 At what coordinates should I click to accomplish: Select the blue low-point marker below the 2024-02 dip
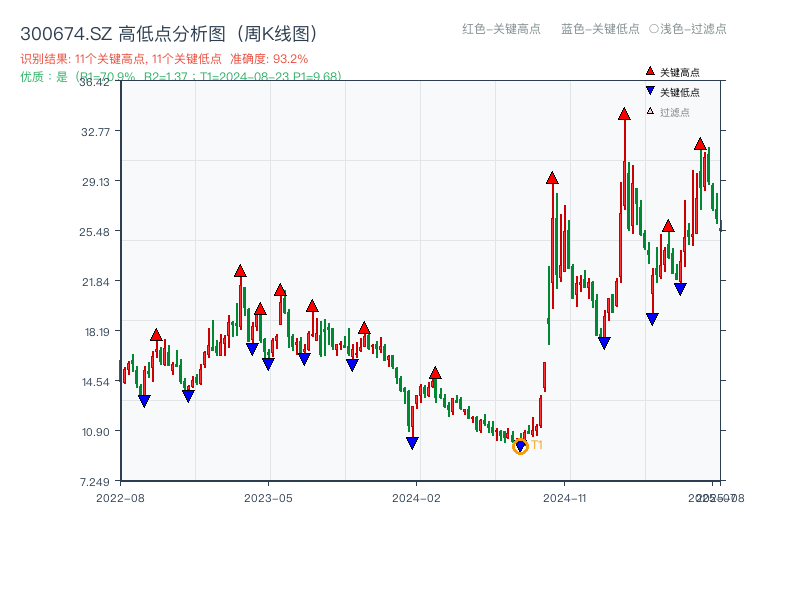coord(412,440)
